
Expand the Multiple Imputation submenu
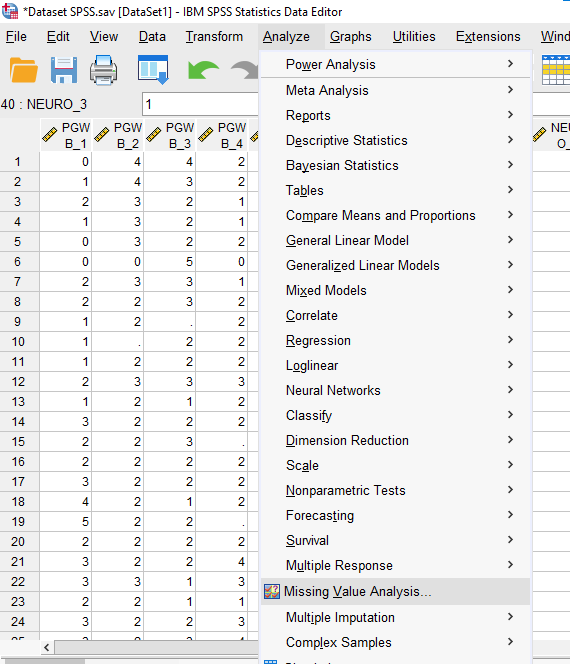click(x=396, y=617)
